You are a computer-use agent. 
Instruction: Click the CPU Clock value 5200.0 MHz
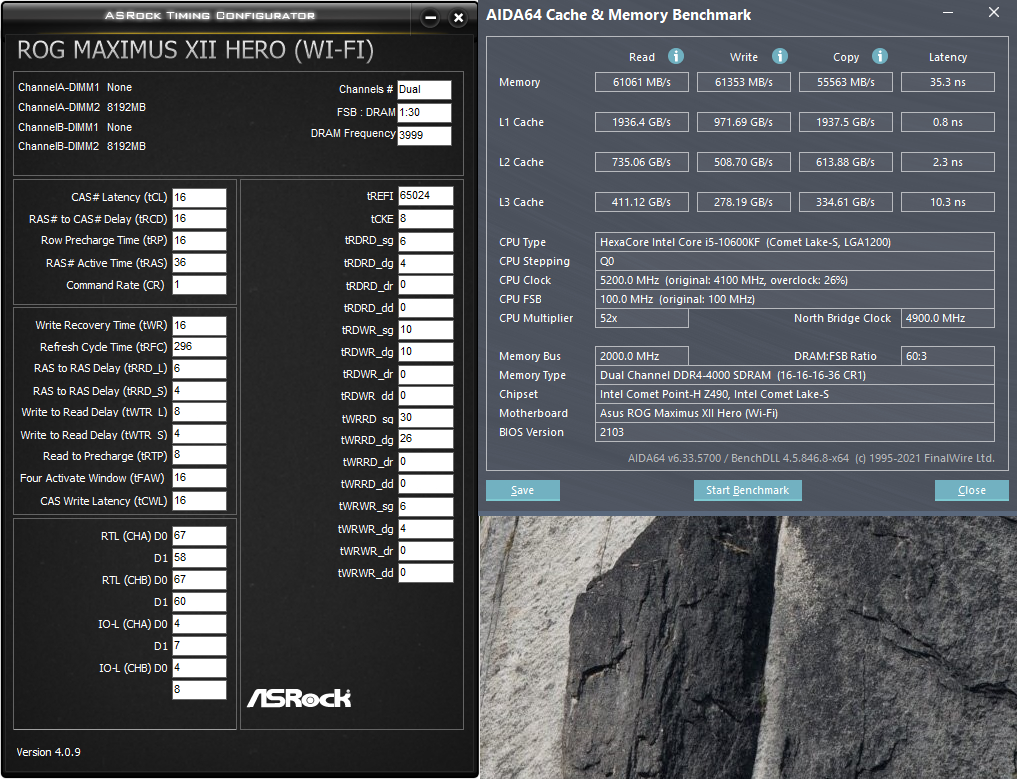coord(795,280)
